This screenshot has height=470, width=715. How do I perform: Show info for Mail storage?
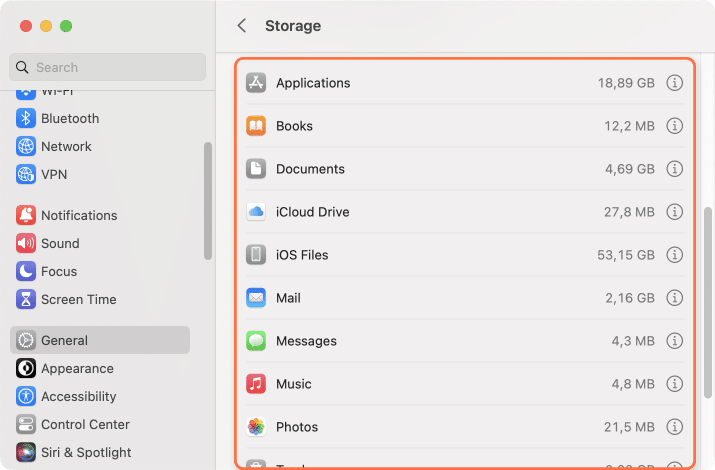coord(674,298)
